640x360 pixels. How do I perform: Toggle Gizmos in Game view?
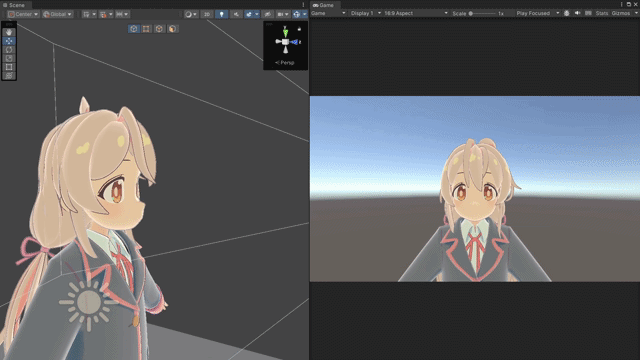(620, 13)
